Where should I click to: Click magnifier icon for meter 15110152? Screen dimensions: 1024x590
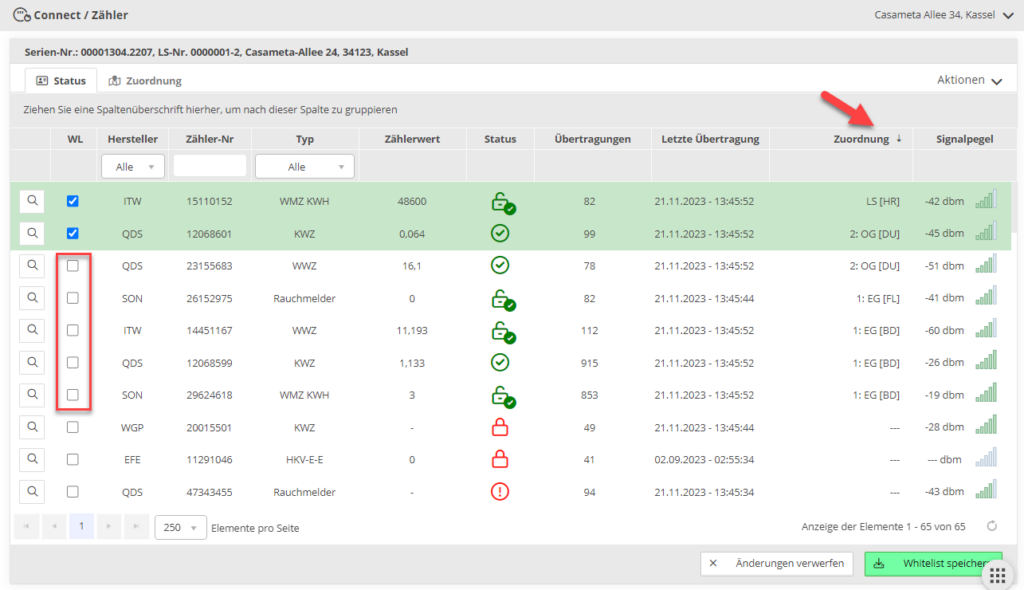33,201
